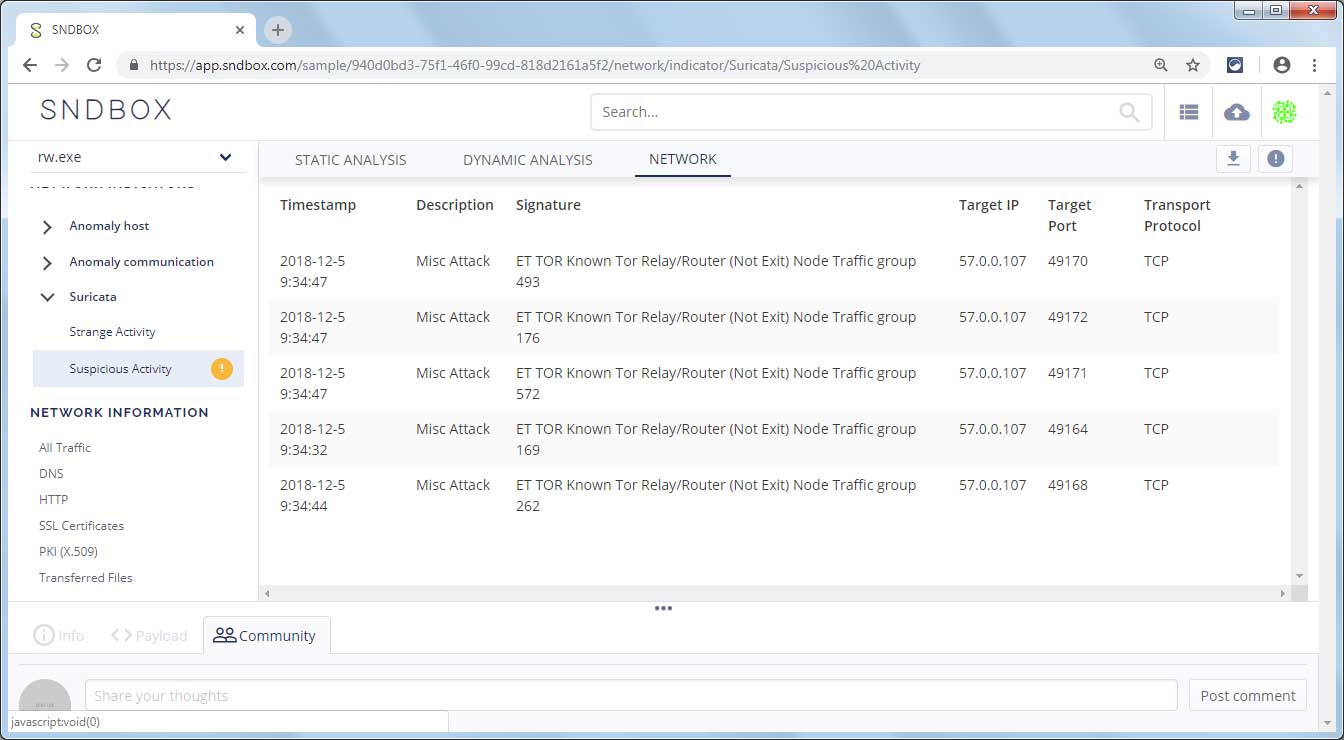Click the signature ending in group 493
1344x740 pixels.
pyautogui.click(x=716, y=271)
